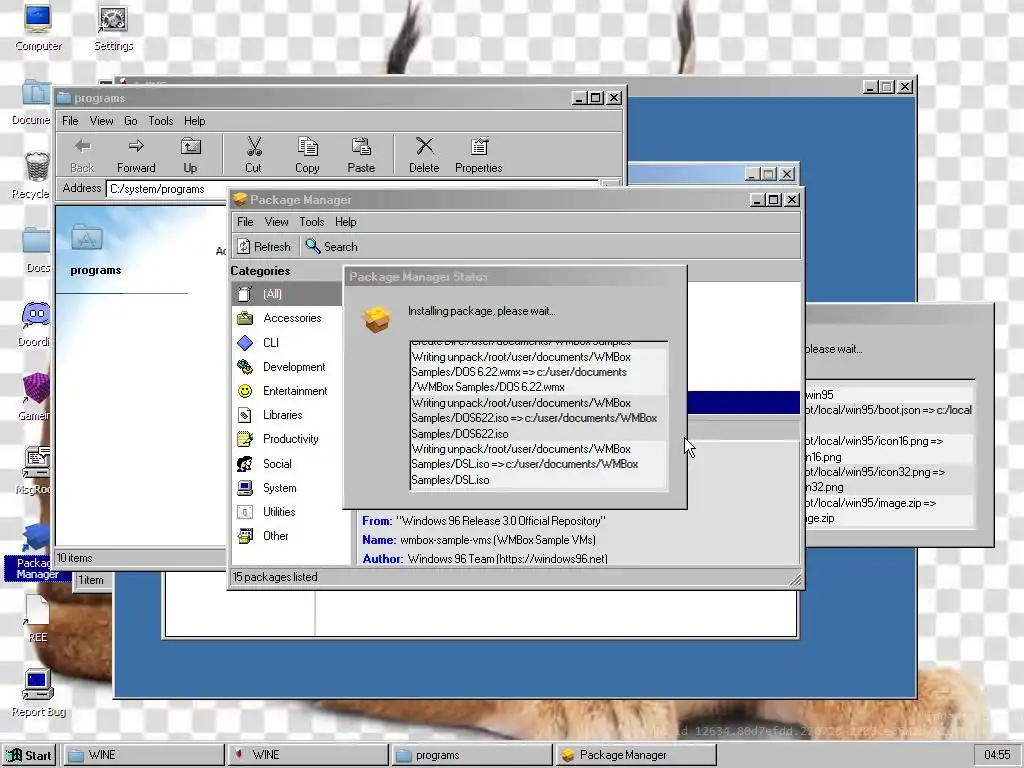1024x768 pixels.
Task: Open the Doordi desktop icon
Action: [x=34, y=325]
